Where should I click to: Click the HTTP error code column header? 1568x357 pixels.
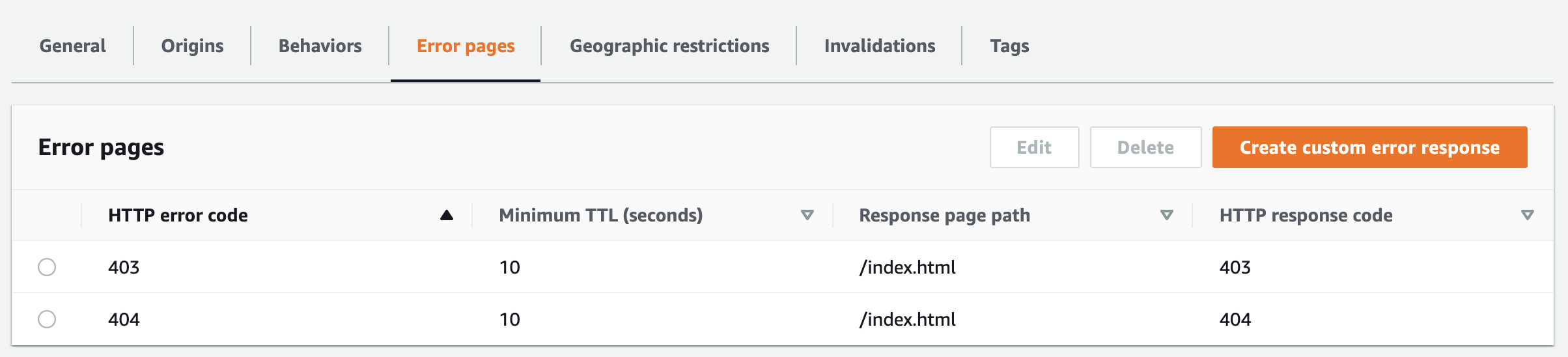(178, 216)
